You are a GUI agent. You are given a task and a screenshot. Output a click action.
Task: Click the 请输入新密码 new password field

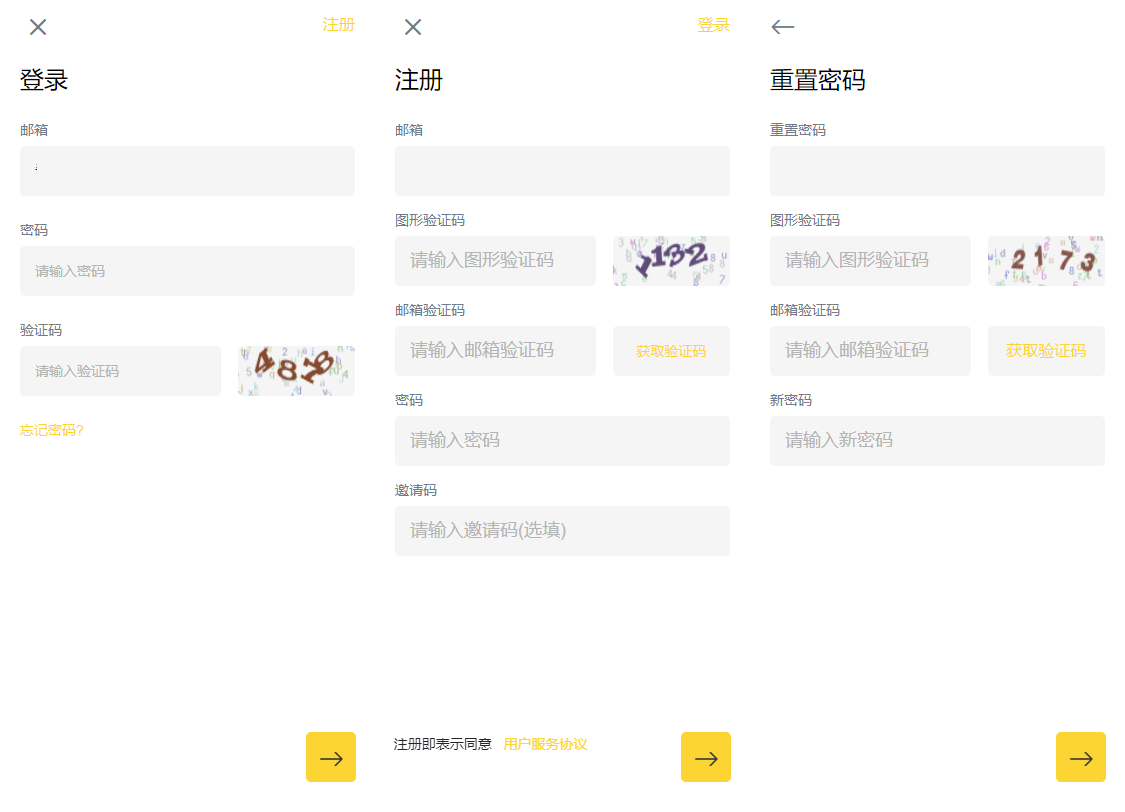coord(937,441)
